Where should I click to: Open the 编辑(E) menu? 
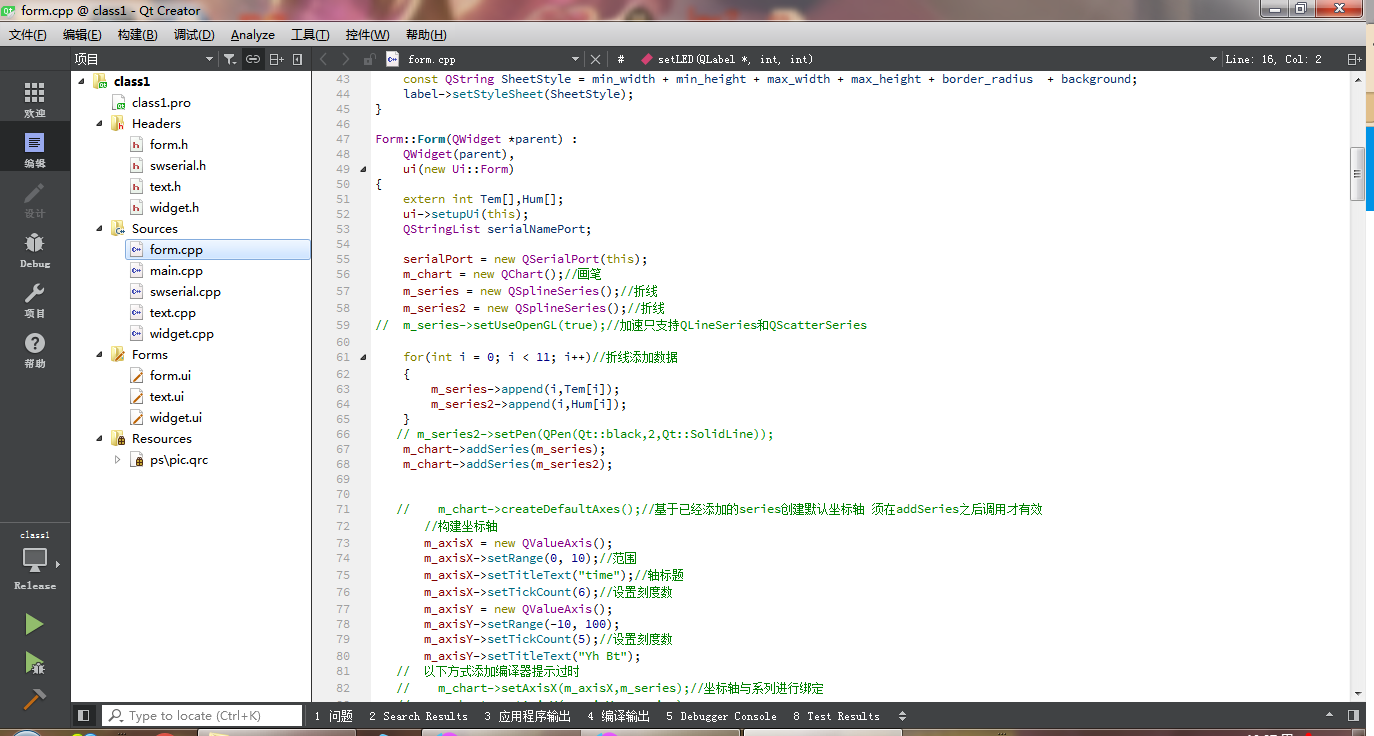(82, 35)
